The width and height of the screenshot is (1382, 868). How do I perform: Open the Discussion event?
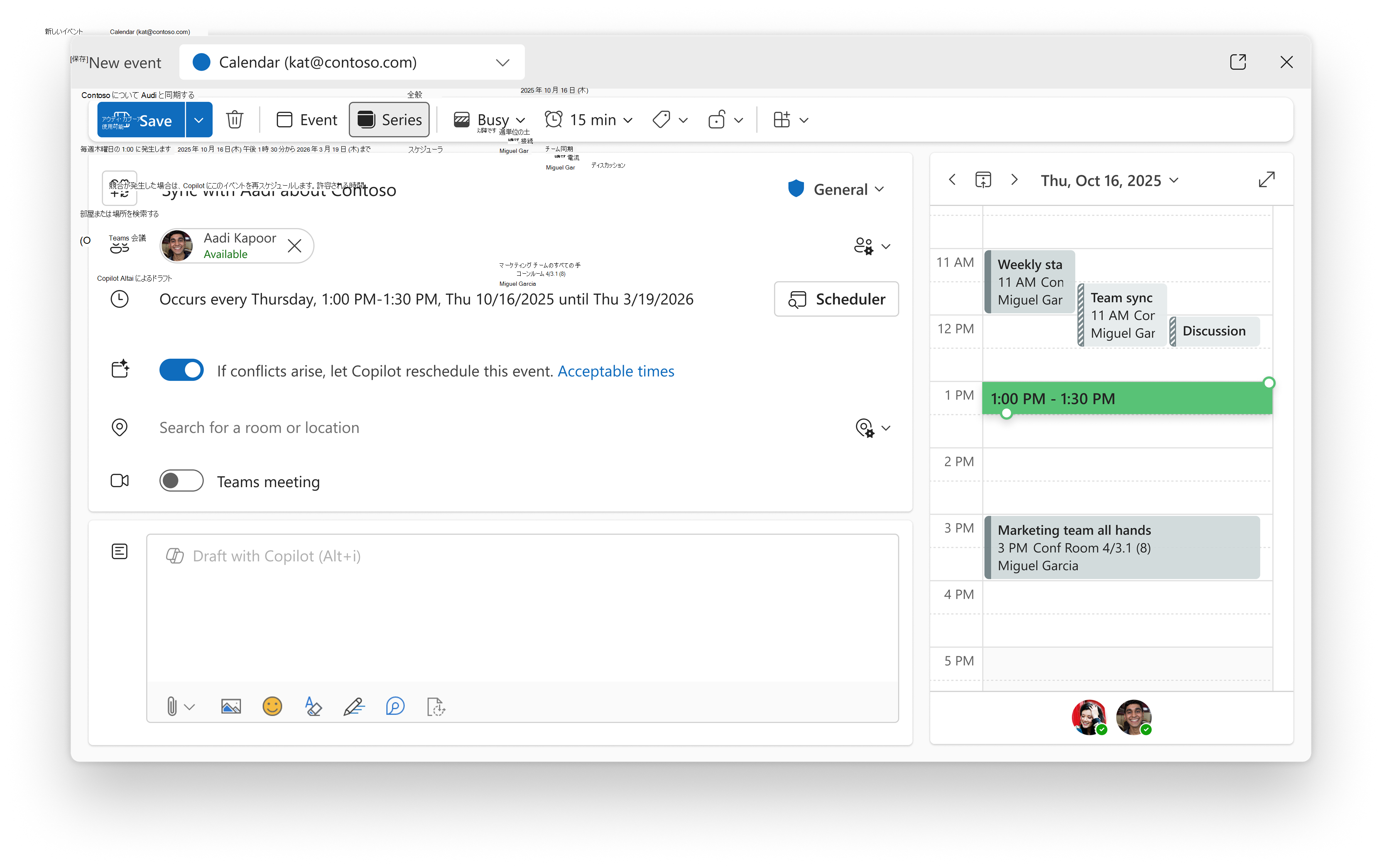click(1214, 331)
